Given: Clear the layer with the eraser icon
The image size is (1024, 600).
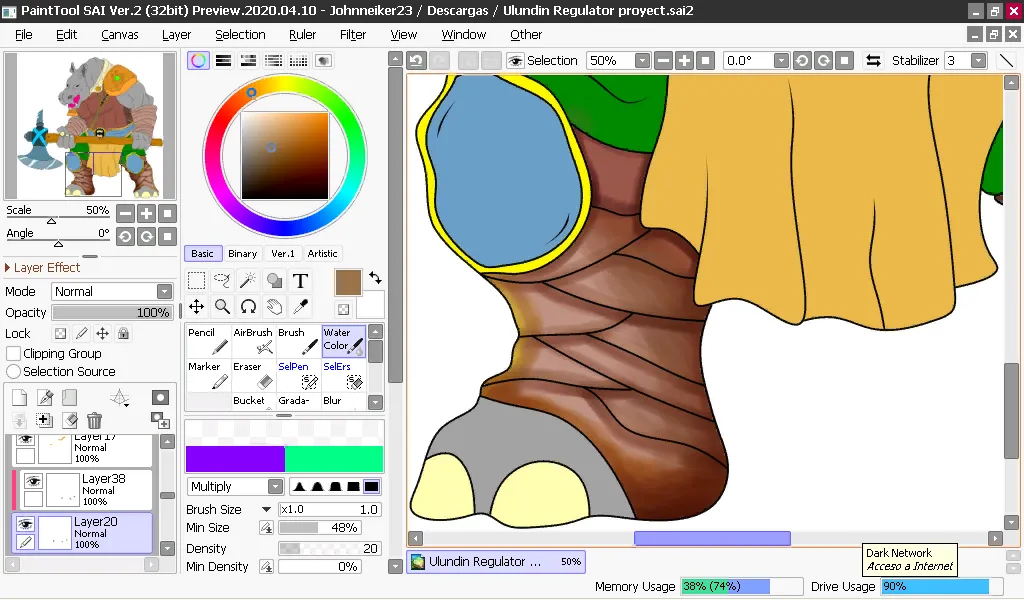Looking at the screenshot, I should click(x=70, y=420).
